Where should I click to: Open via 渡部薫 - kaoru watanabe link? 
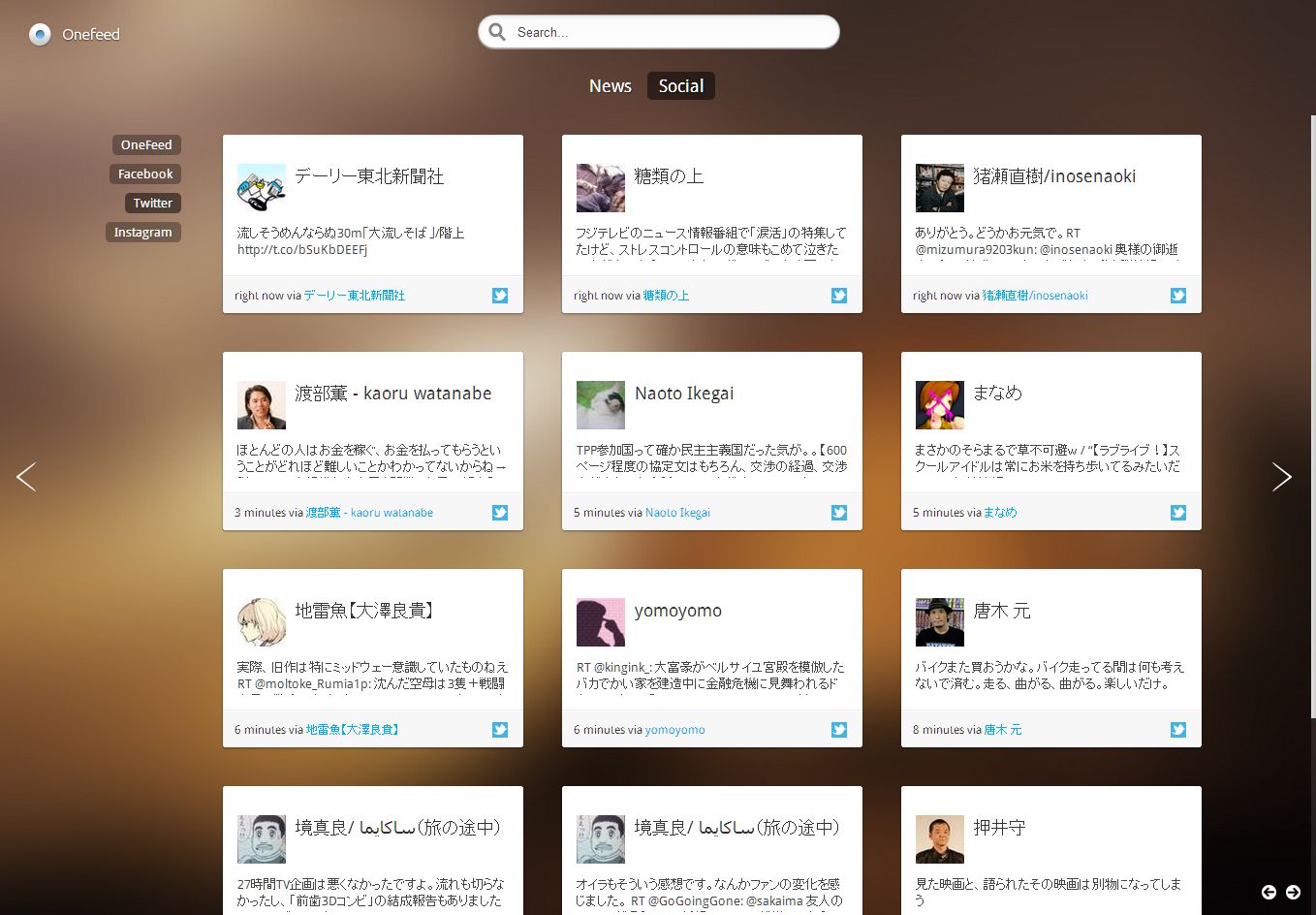(369, 513)
